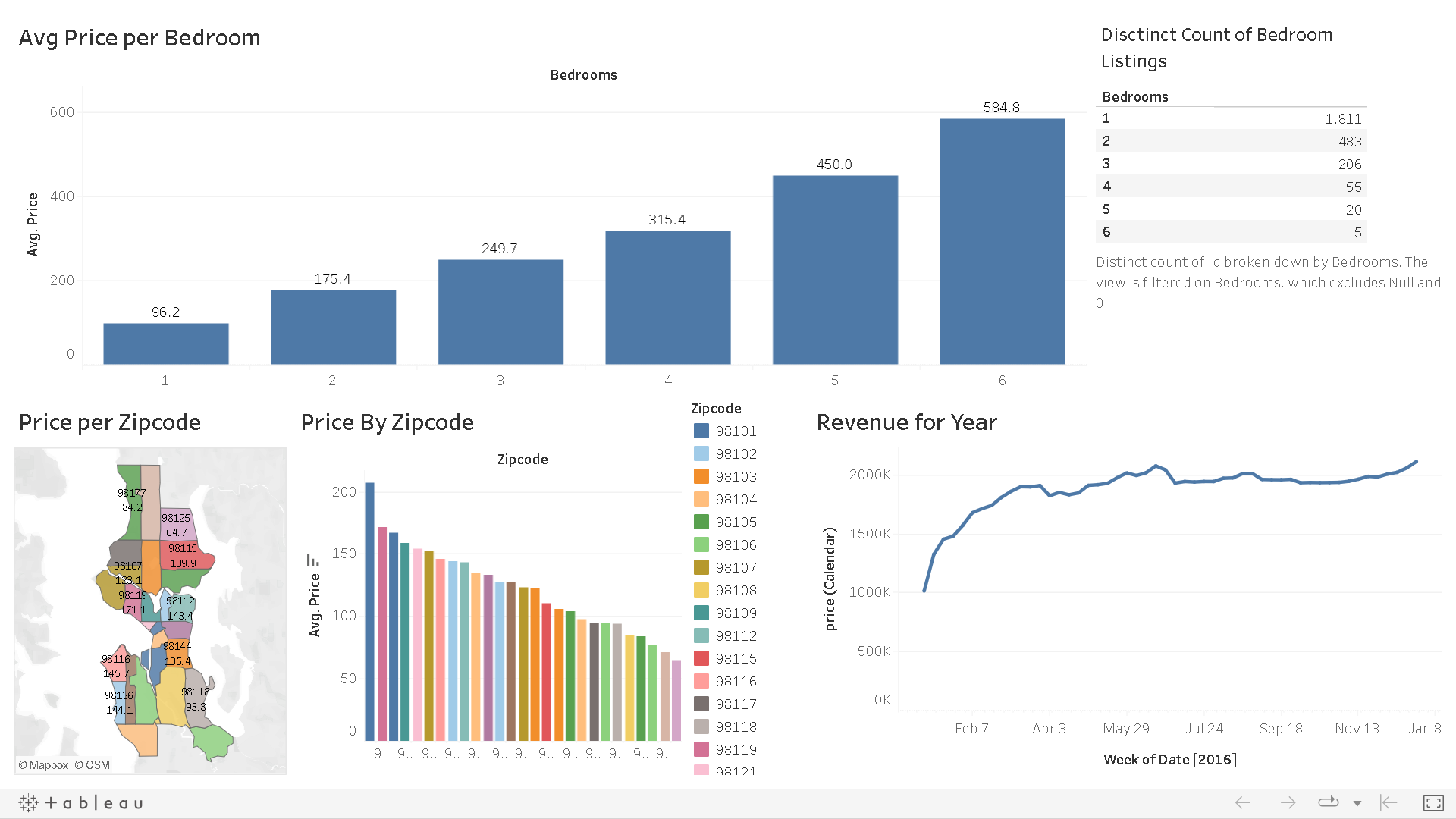Click the sort icon beside Avg. Price axis
1456x819 pixels.
coord(312,559)
